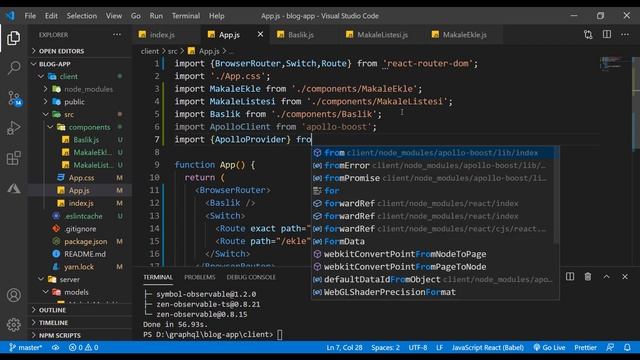Click the master branch indicator in status bar

pyautogui.click(x=26, y=347)
